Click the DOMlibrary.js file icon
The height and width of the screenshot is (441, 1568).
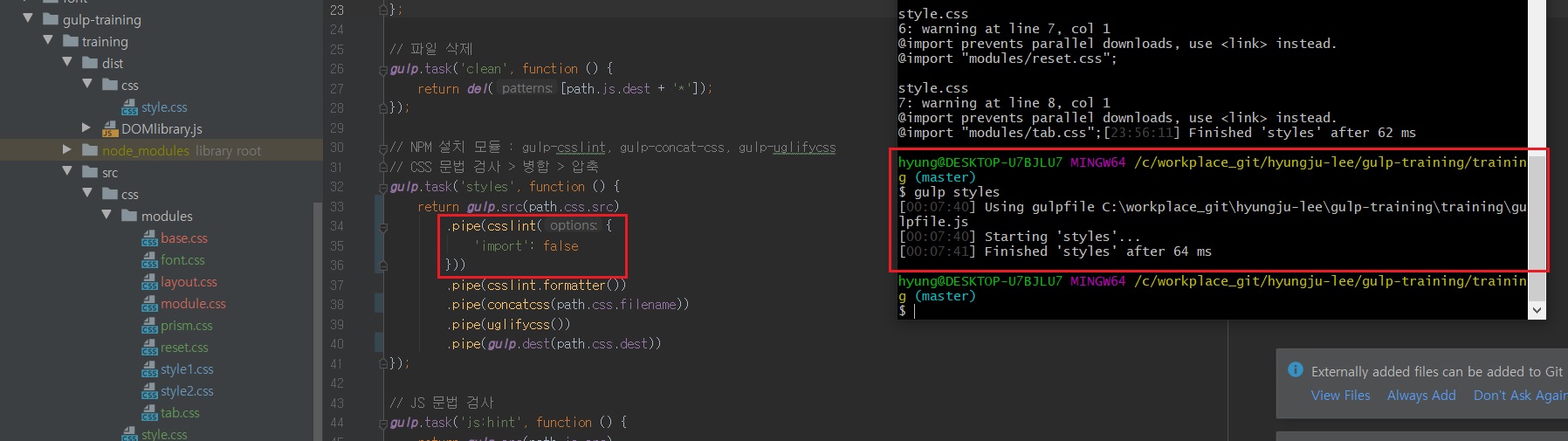[x=110, y=129]
